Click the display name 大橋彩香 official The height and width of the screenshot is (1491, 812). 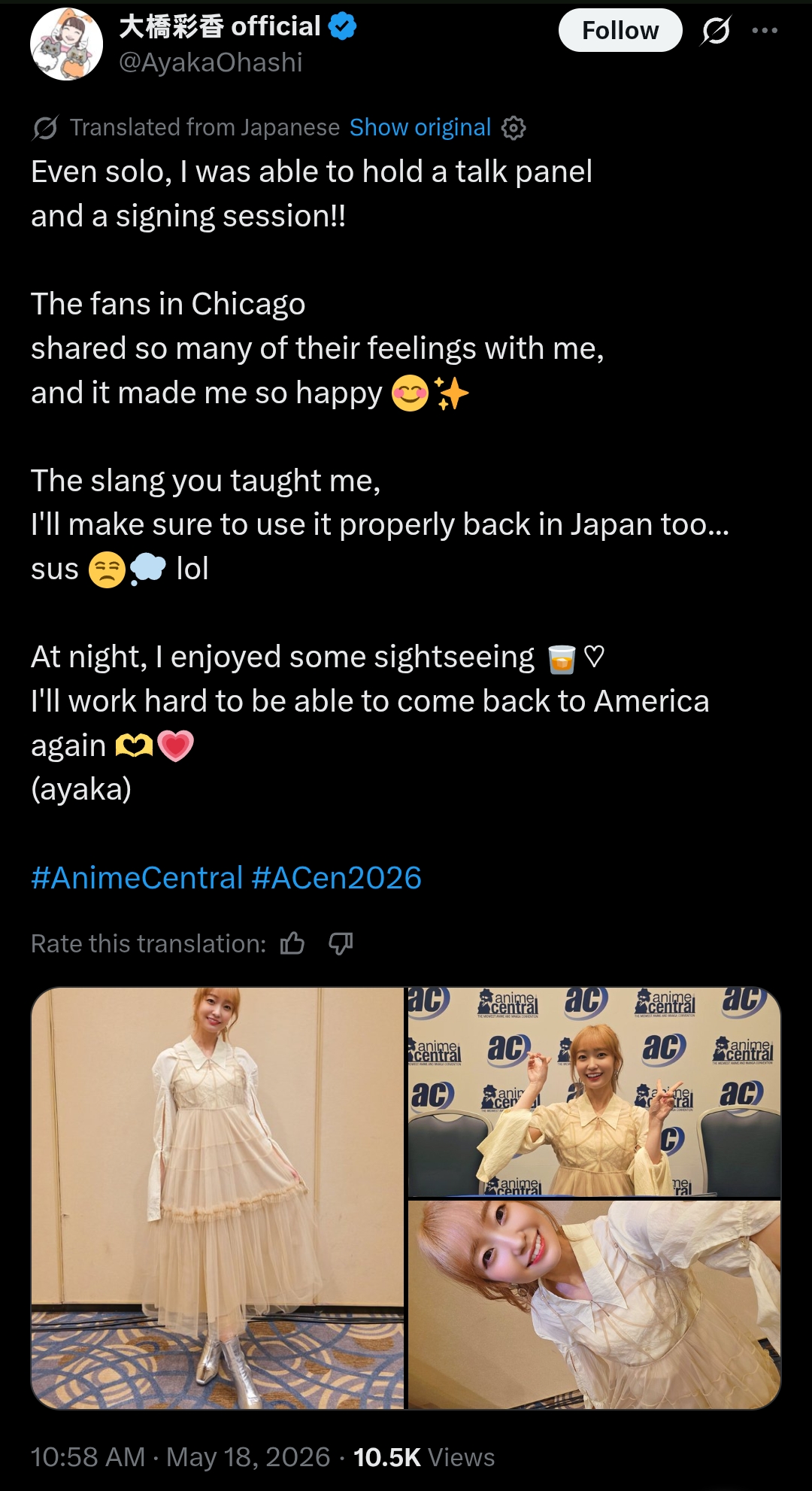(x=220, y=26)
